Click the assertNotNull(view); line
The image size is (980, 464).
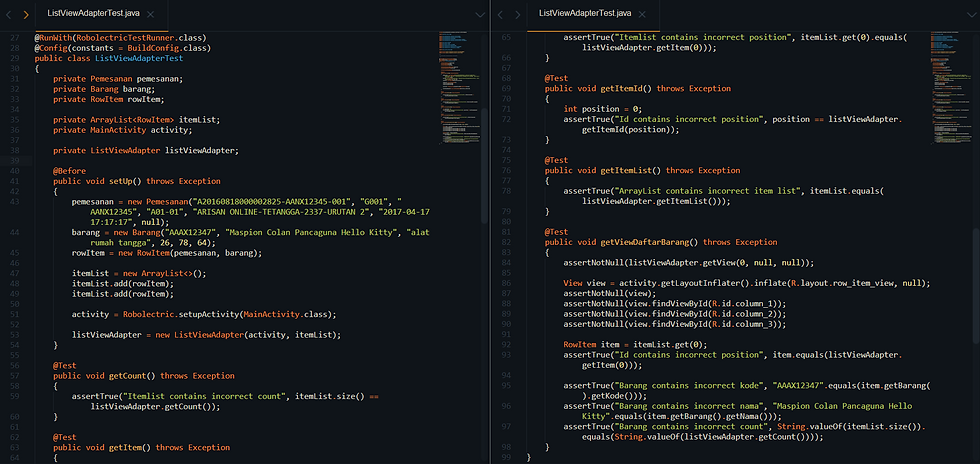(x=609, y=293)
